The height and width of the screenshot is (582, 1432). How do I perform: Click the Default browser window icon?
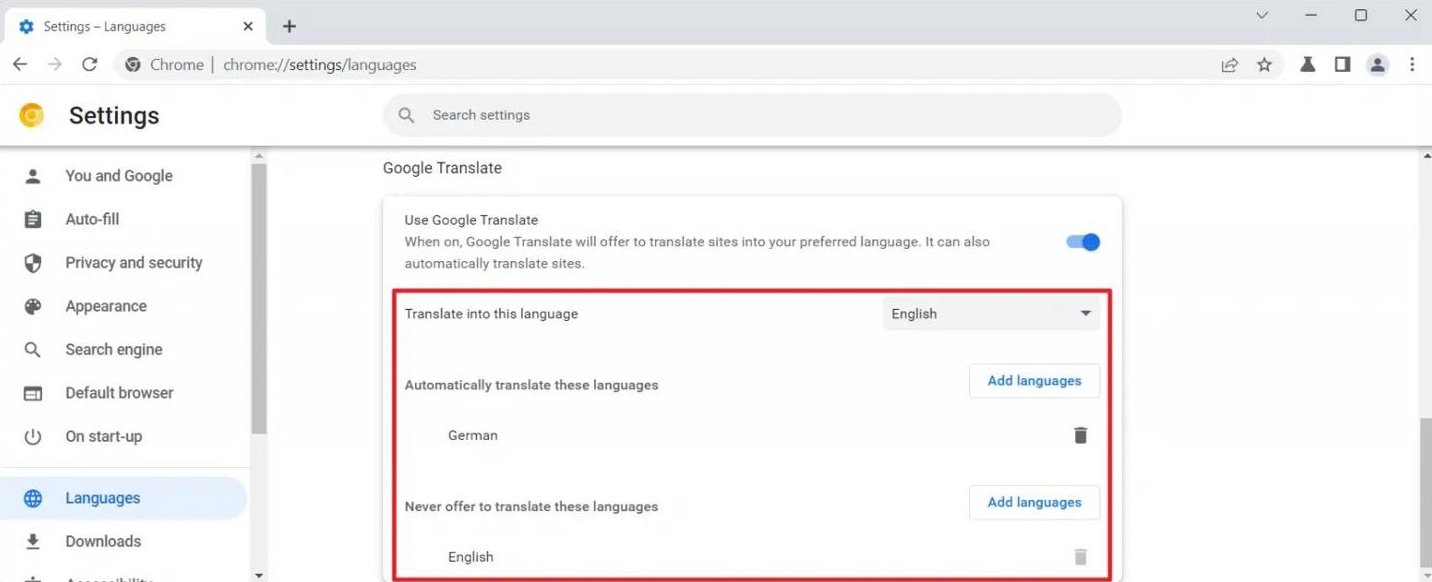(33, 393)
